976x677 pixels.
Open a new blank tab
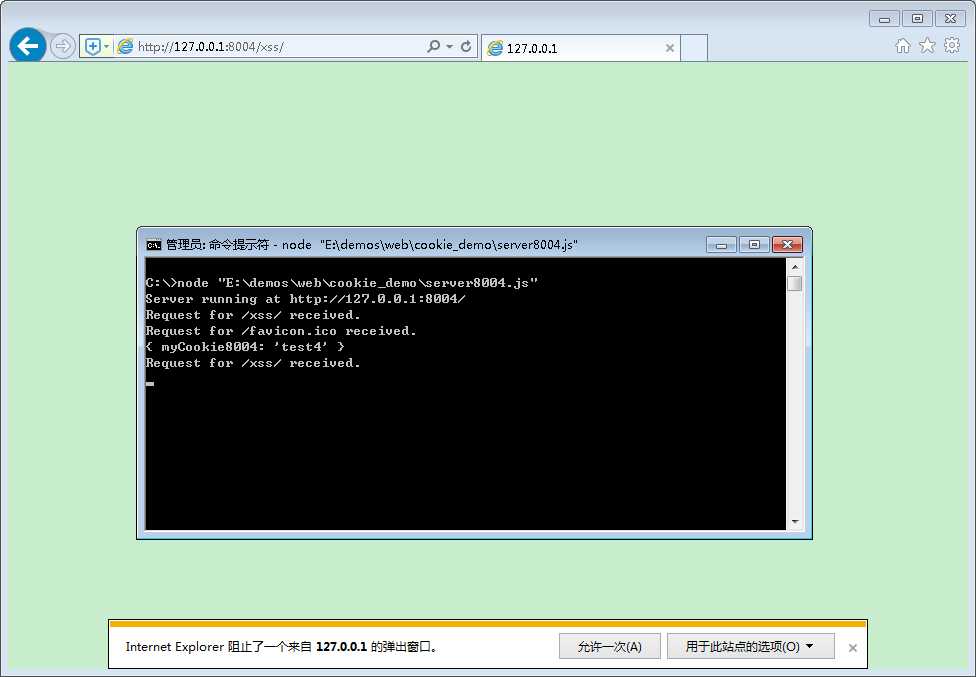[694, 48]
